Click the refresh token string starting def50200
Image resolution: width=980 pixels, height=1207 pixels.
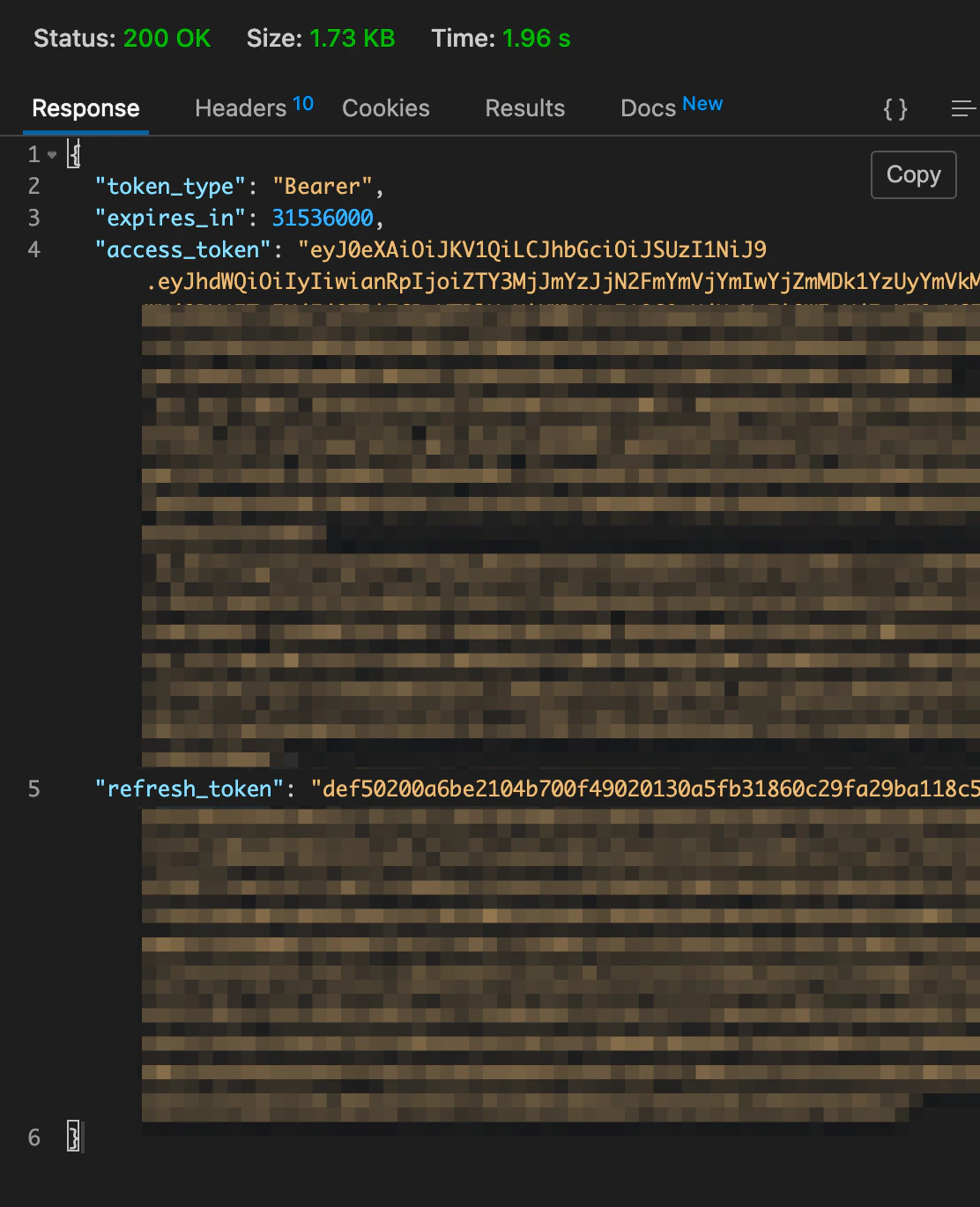click(645, 789)
